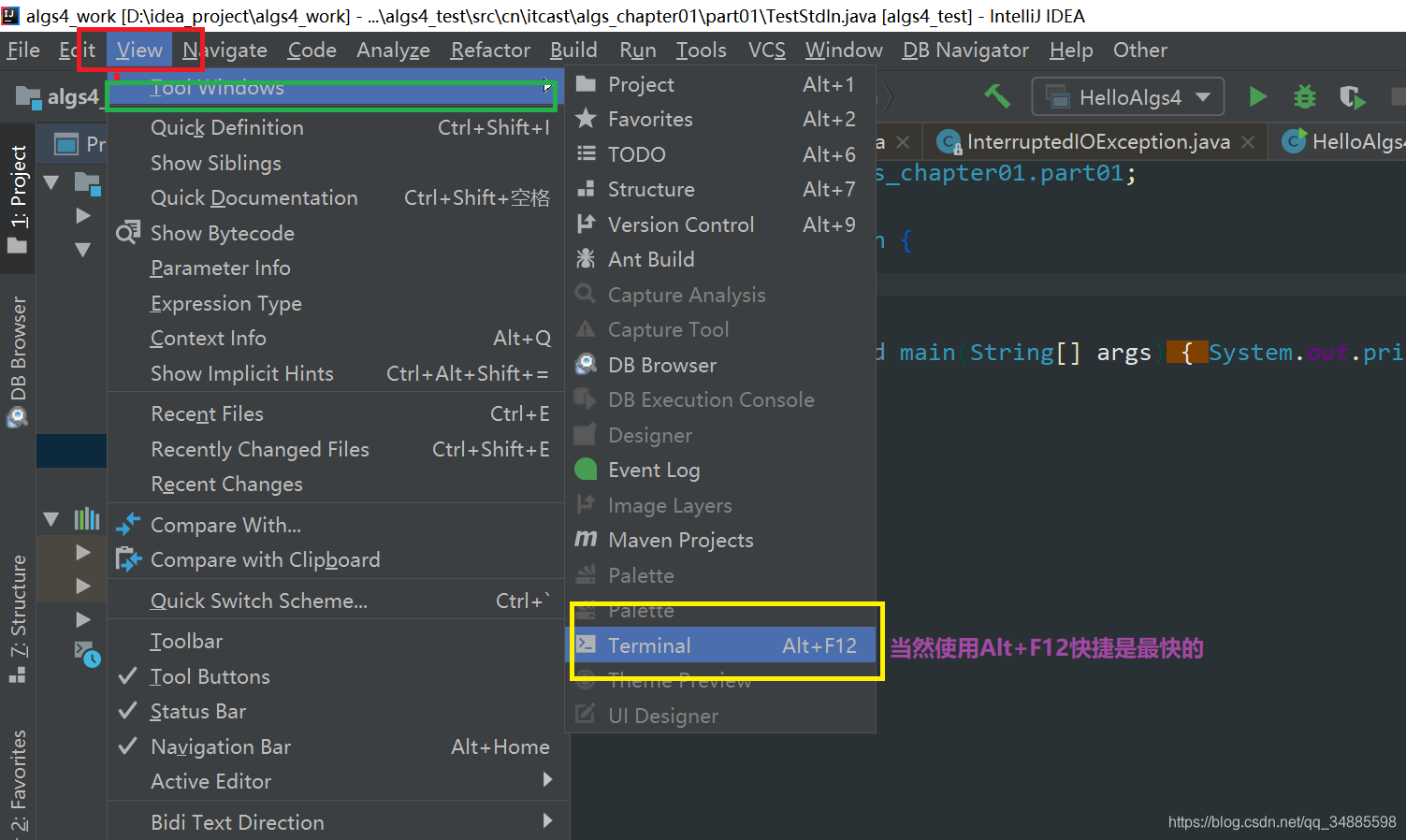Choose Context Info menu item

[x=338, y=338]
